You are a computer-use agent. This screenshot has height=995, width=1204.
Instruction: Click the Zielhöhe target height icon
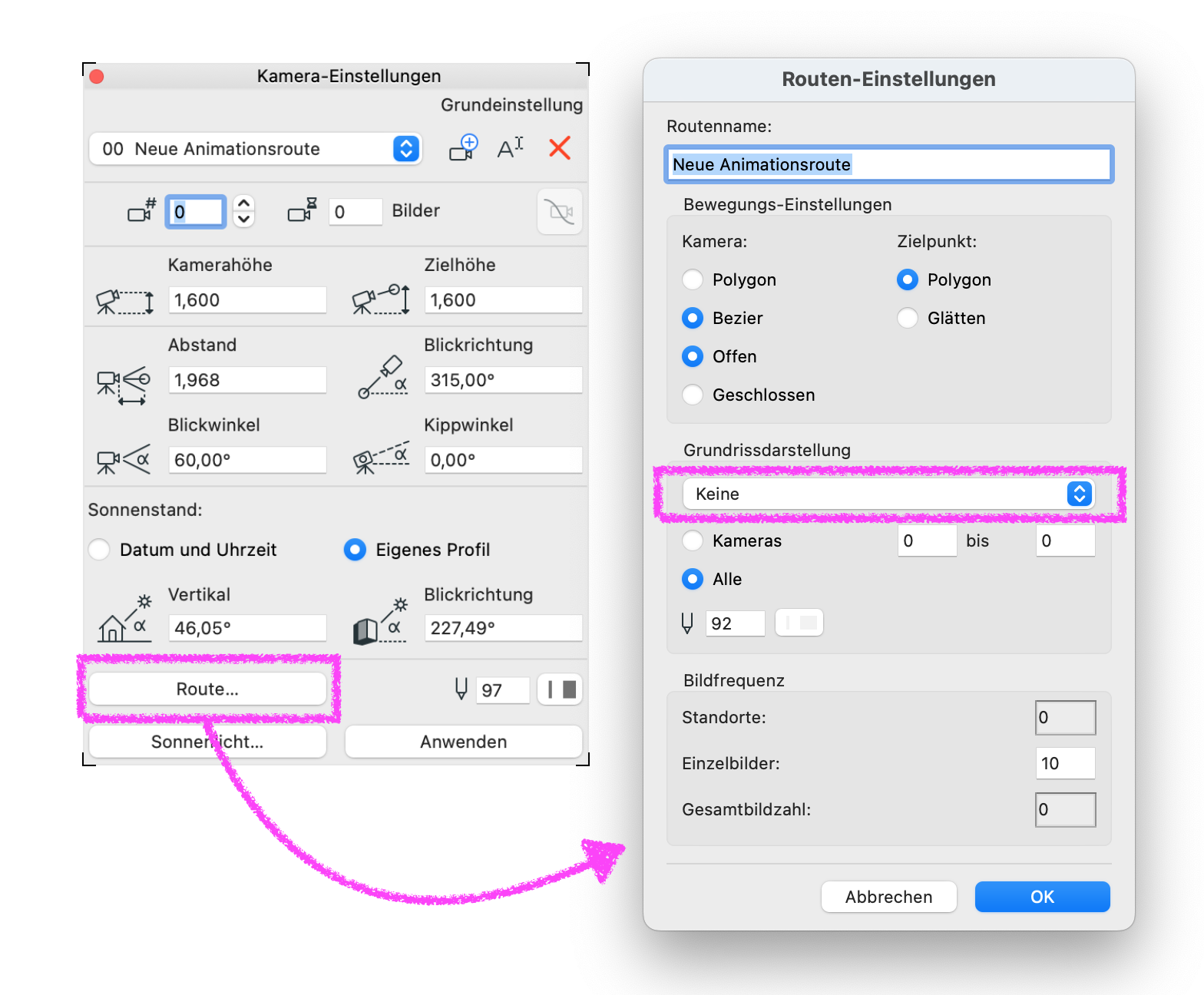coord(381,299)
